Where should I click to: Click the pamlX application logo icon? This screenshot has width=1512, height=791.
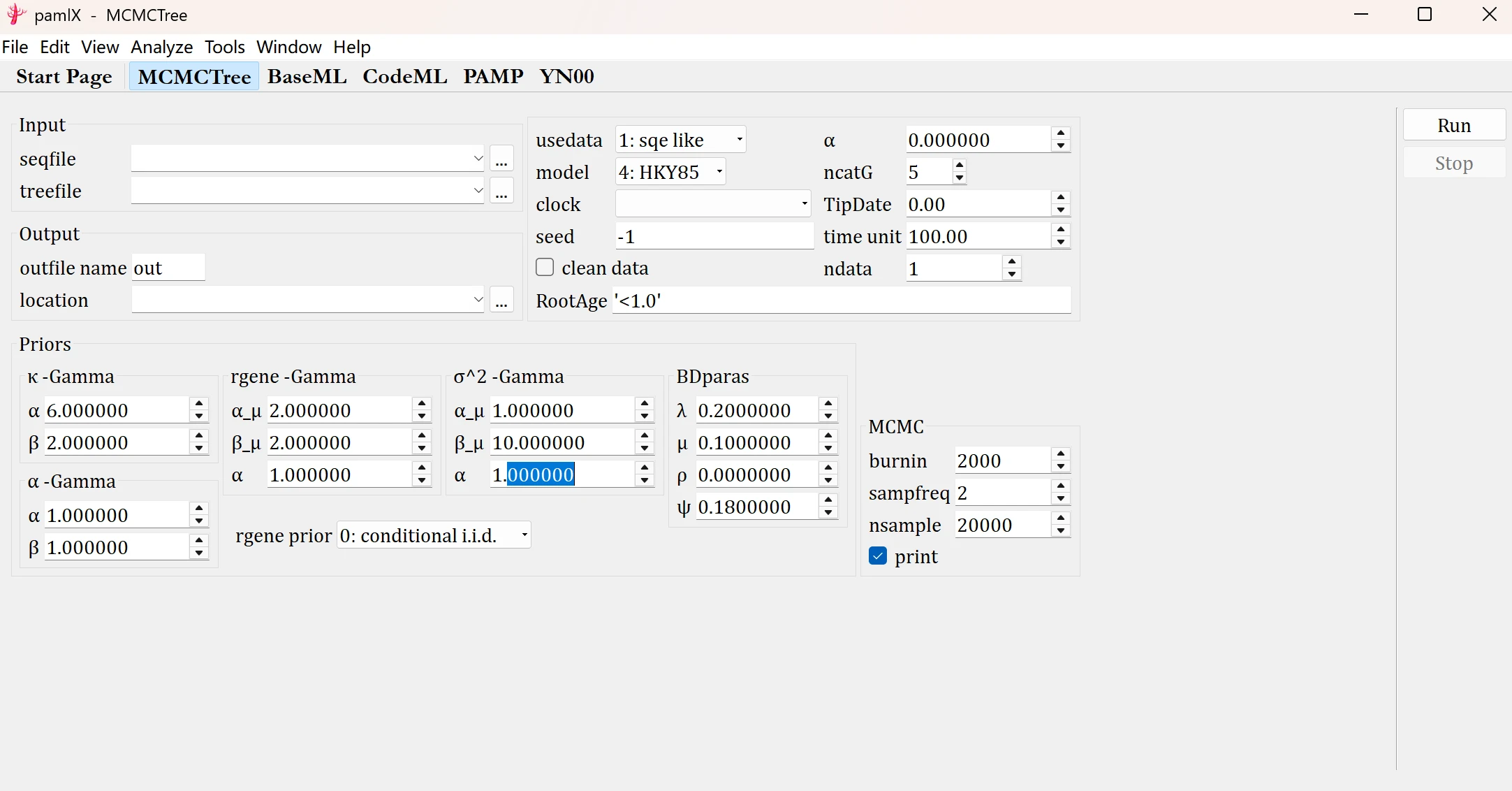(17, 15)
